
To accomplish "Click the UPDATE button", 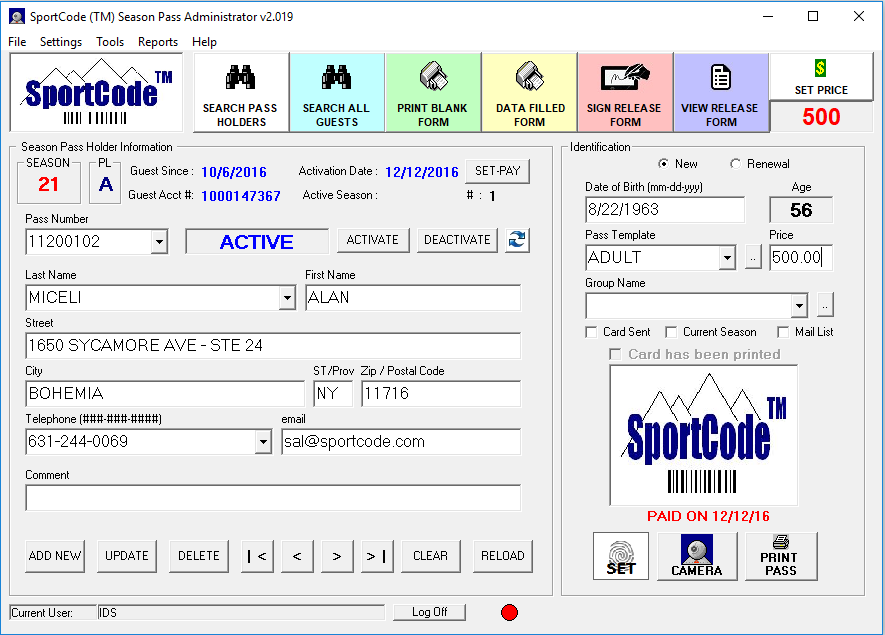I will click(127, 557).
